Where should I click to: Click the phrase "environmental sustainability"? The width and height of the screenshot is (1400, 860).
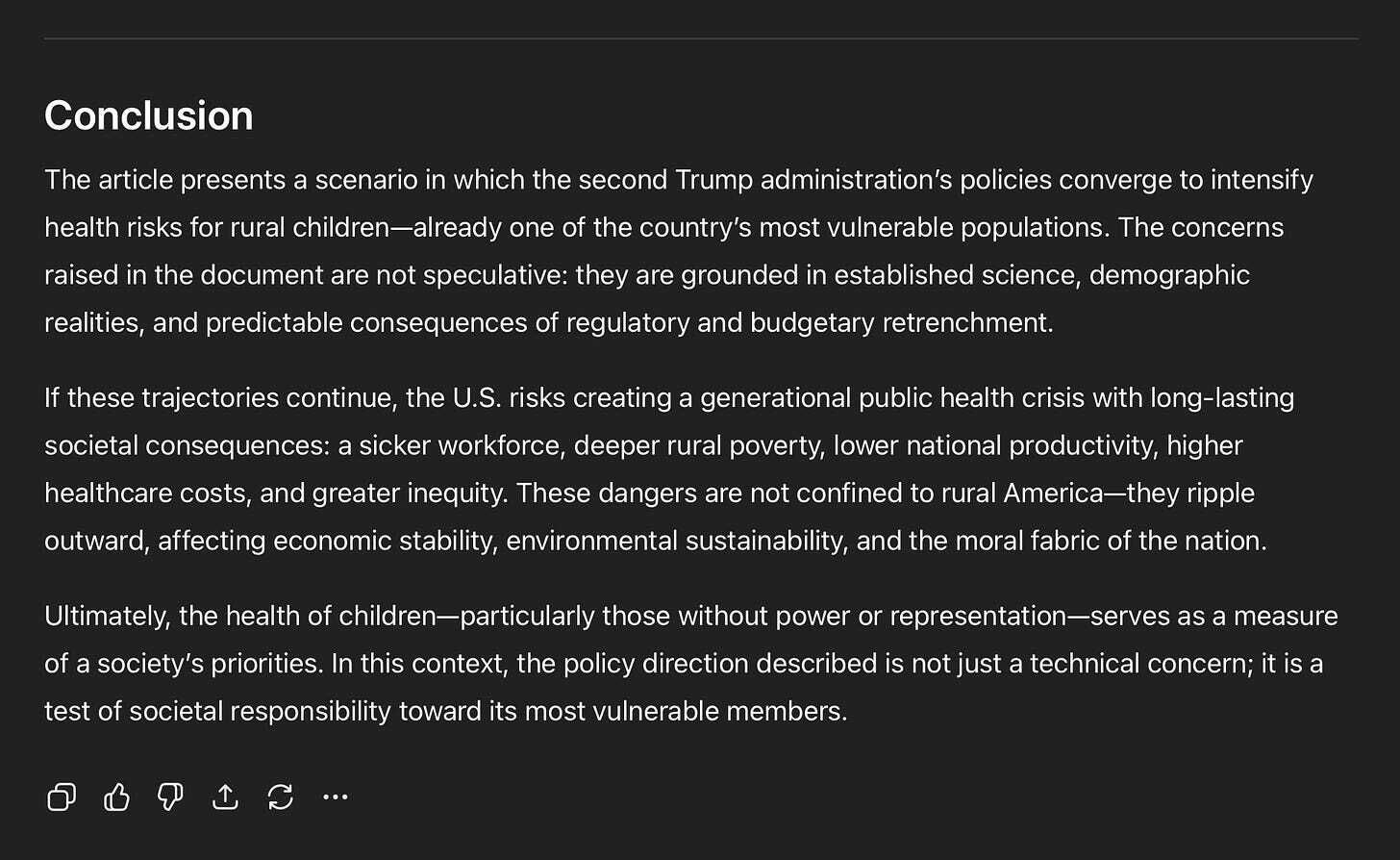click(677, 541)
